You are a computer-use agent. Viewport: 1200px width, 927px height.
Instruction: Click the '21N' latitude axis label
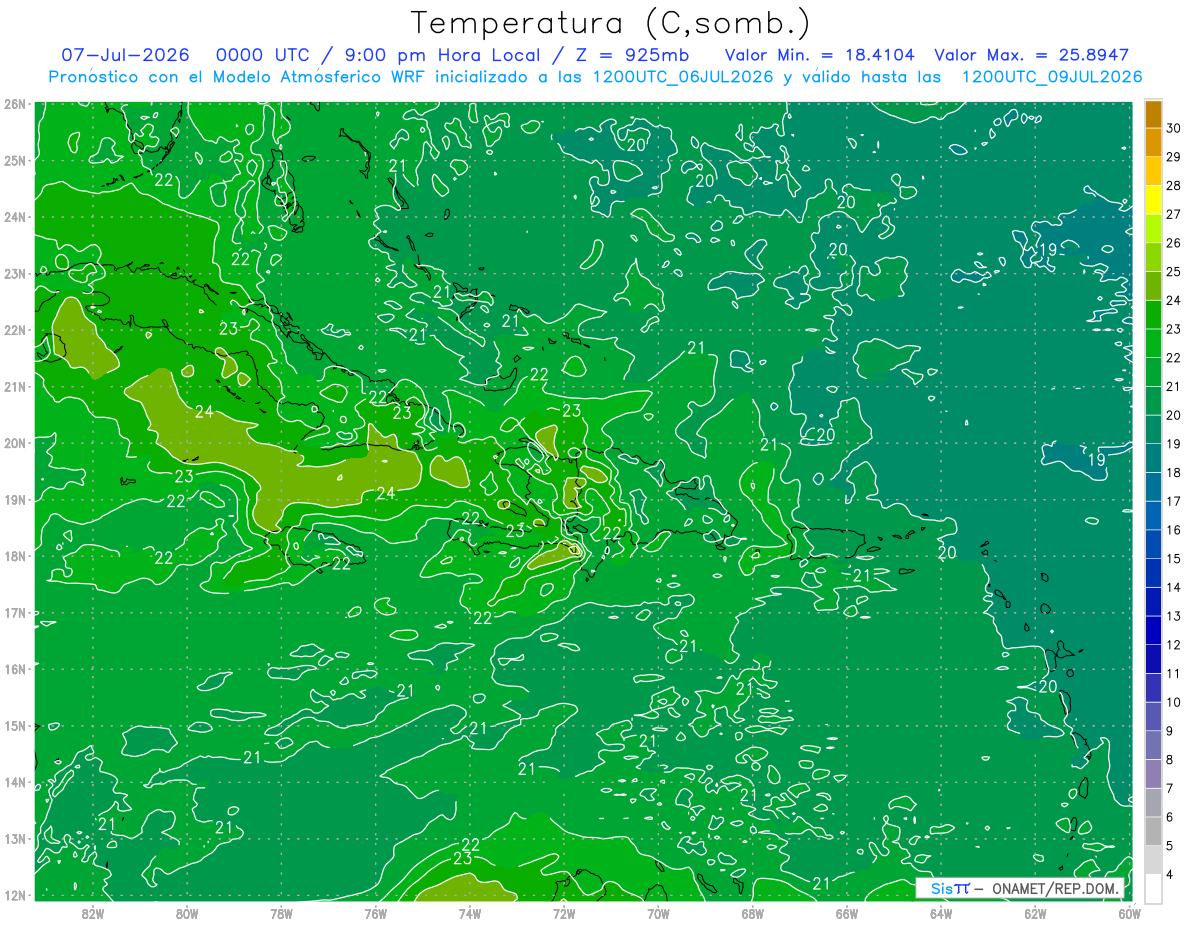tap(14, 387)
